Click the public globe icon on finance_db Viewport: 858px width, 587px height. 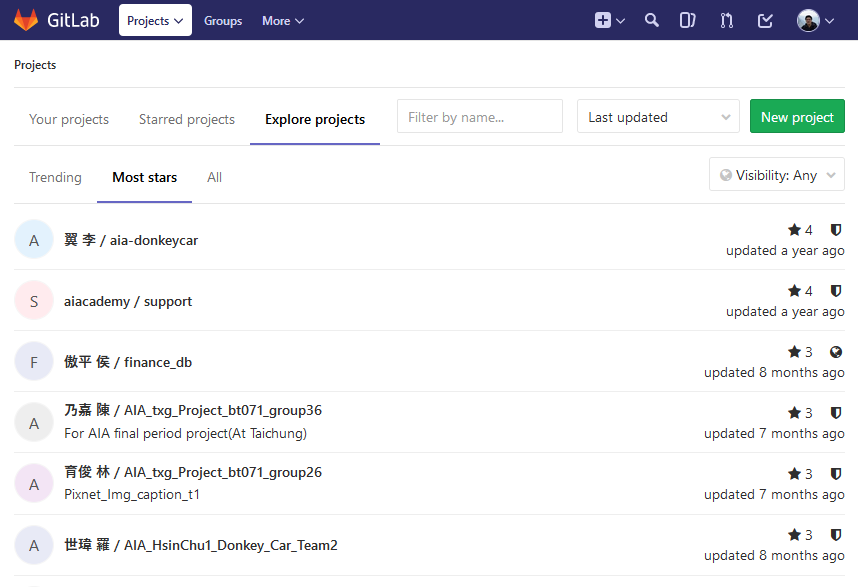[836, 352]
